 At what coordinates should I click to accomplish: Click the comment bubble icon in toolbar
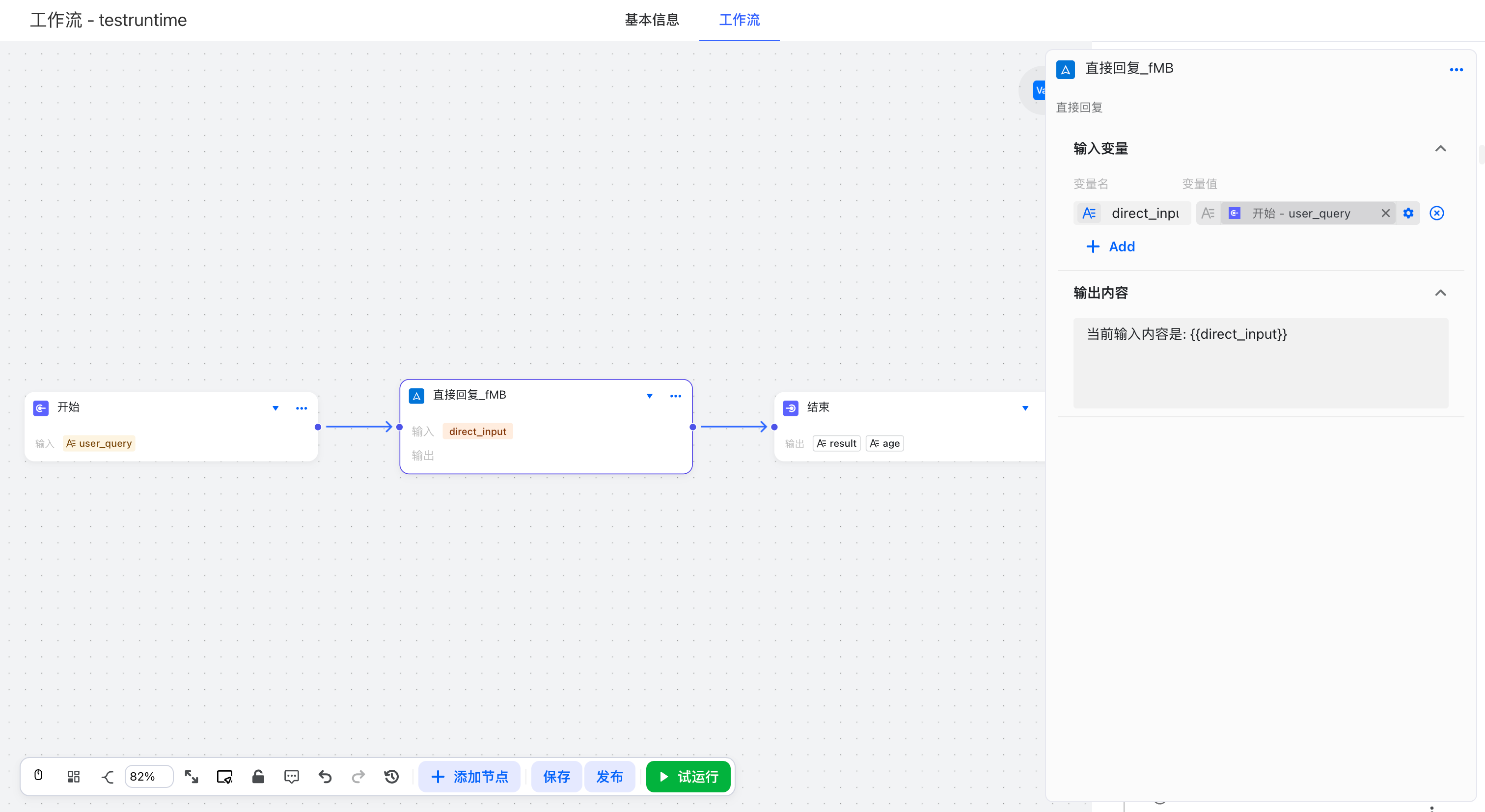(292, 776)
